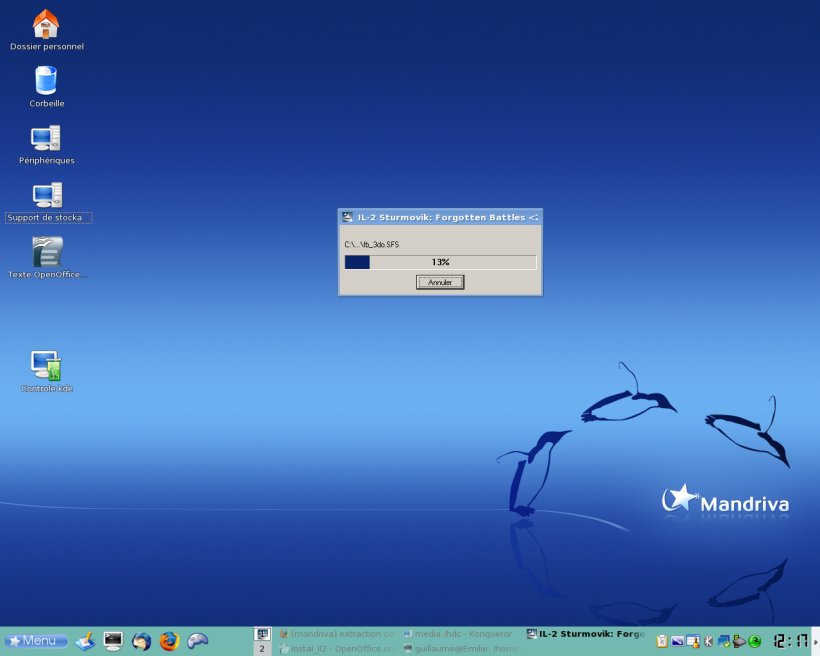Launch Thunderbird mail icon in panel

[141, 641]
